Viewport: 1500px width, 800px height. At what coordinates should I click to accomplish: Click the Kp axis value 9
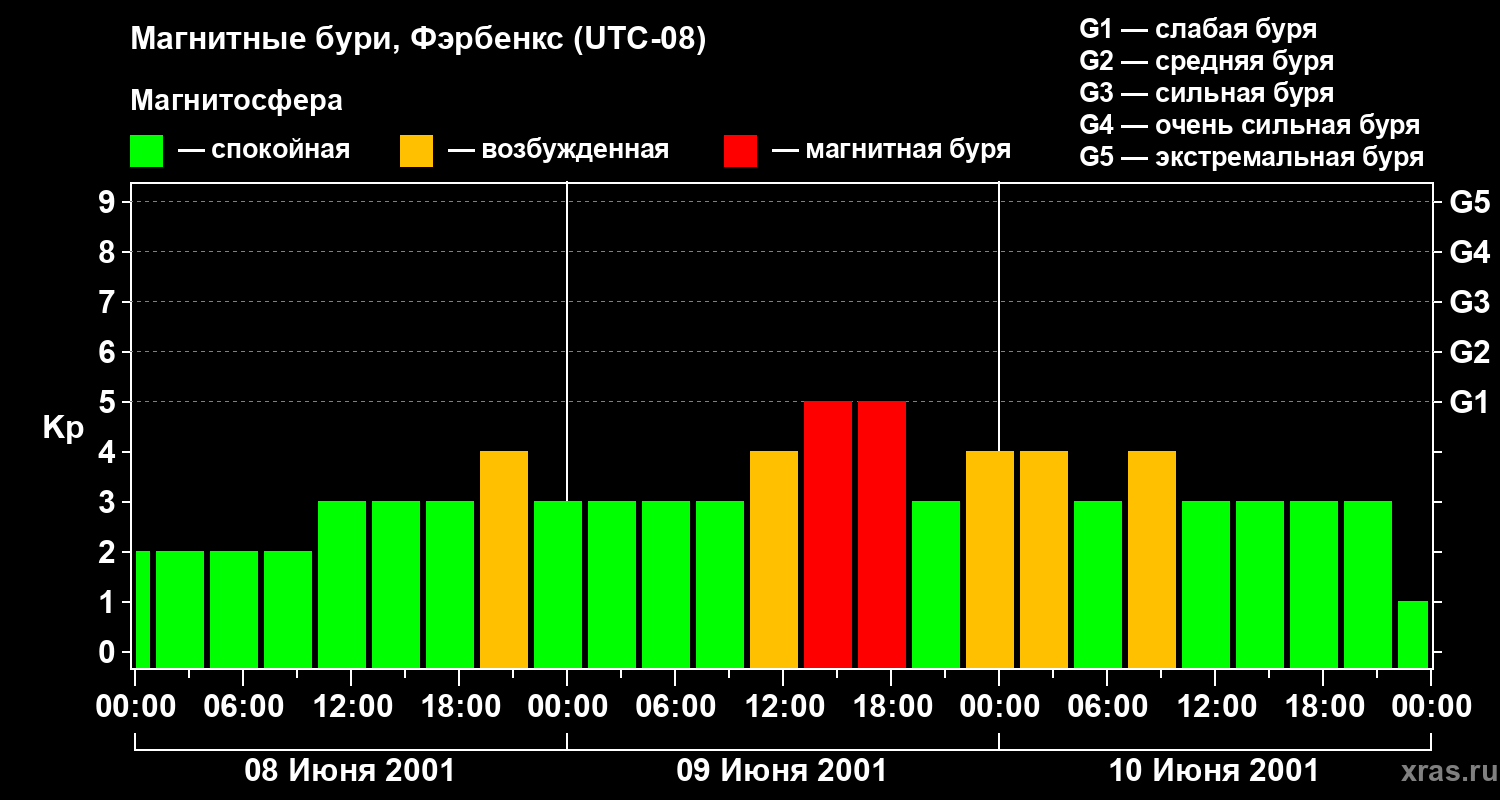click(109, 202)
